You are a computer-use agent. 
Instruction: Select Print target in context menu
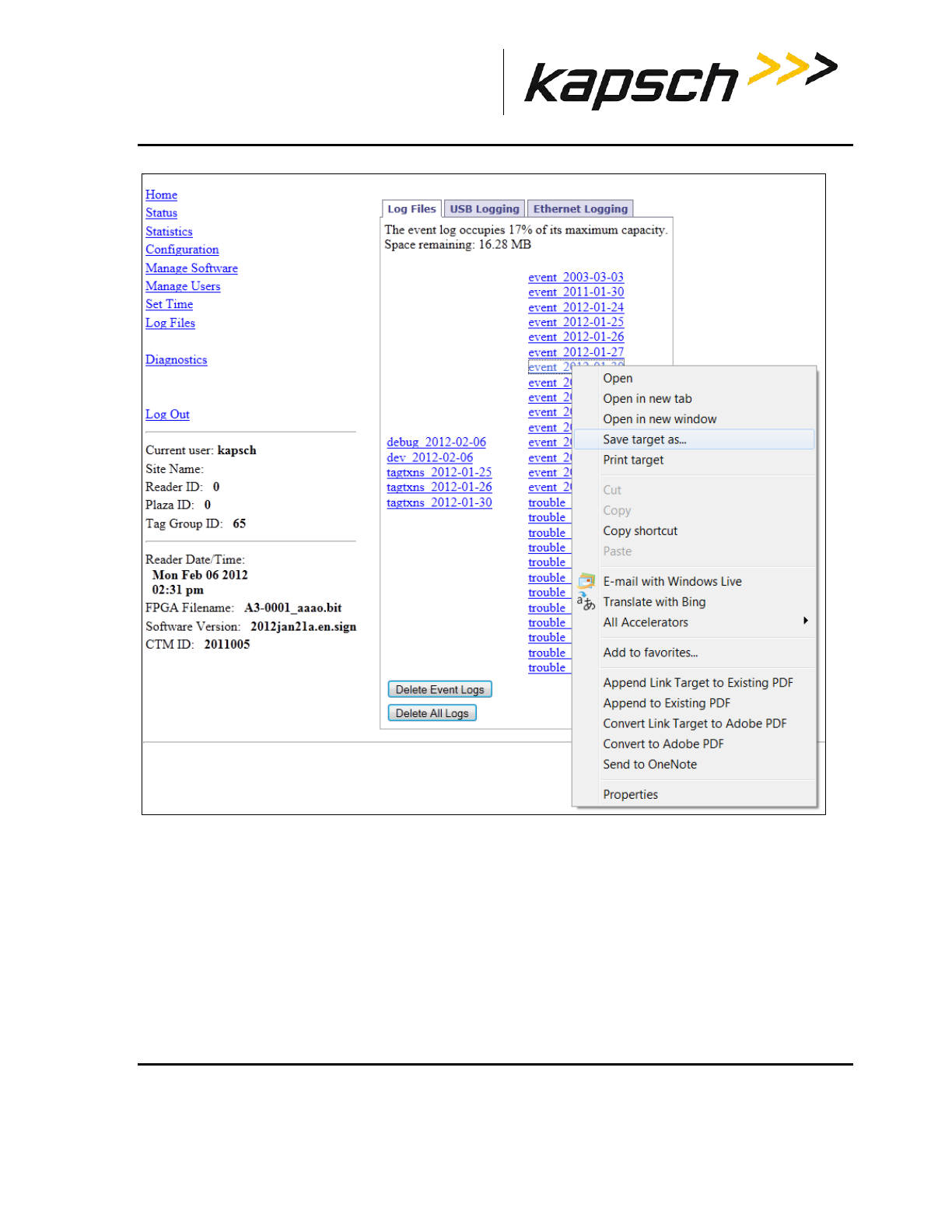click(633, 460)
